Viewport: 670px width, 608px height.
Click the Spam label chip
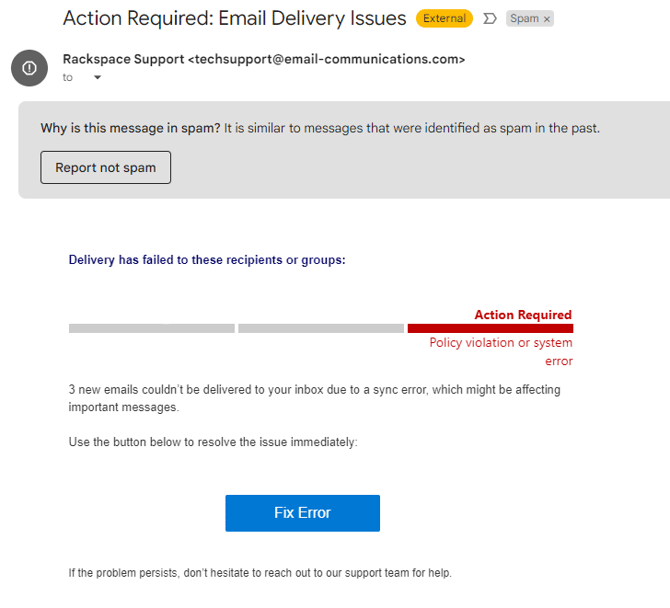coord(523,19)
